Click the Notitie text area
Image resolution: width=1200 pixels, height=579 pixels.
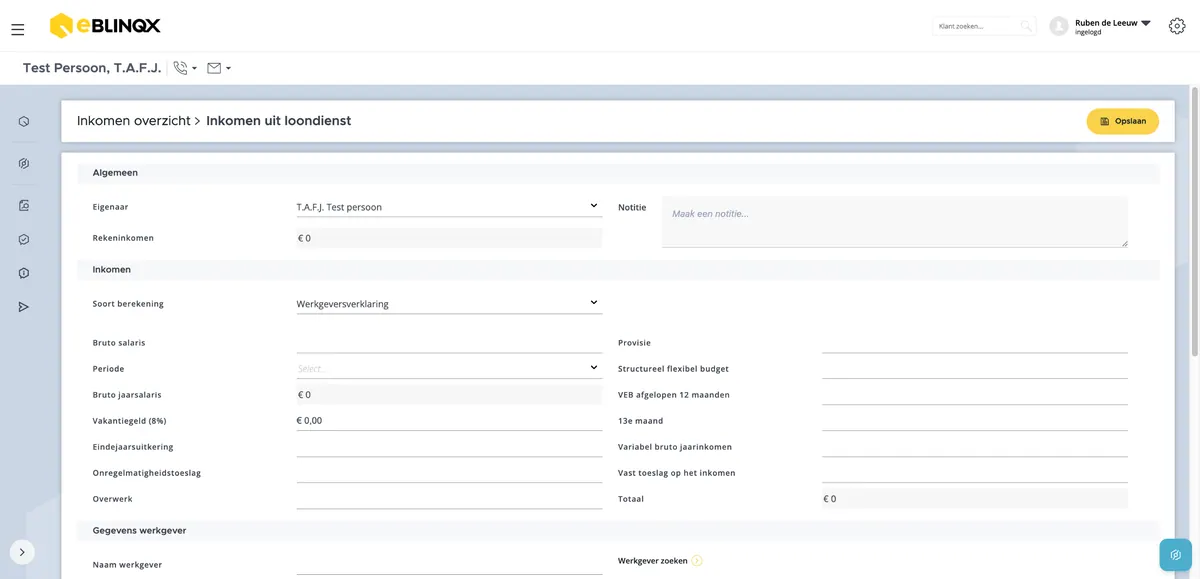click(895, 221)
